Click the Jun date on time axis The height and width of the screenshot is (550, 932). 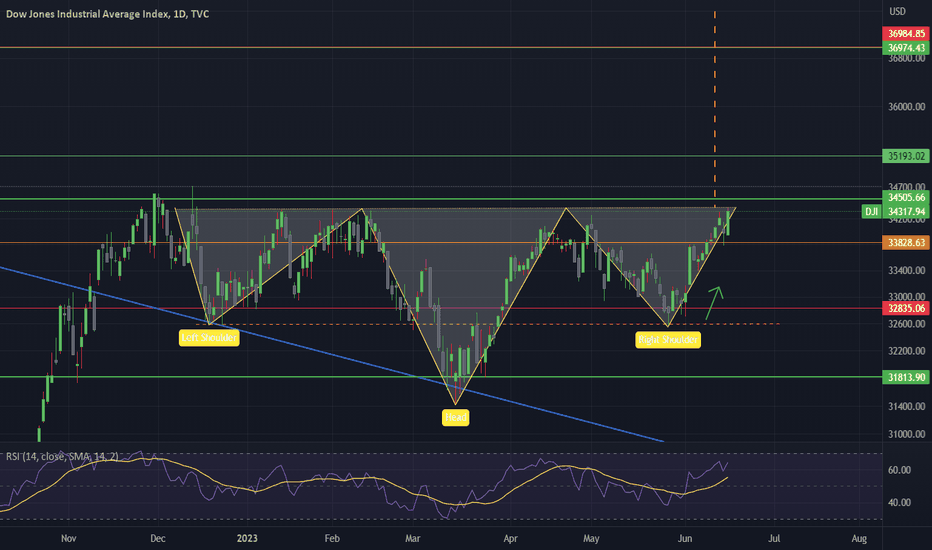pyautogui.click(x=685, y=539)
